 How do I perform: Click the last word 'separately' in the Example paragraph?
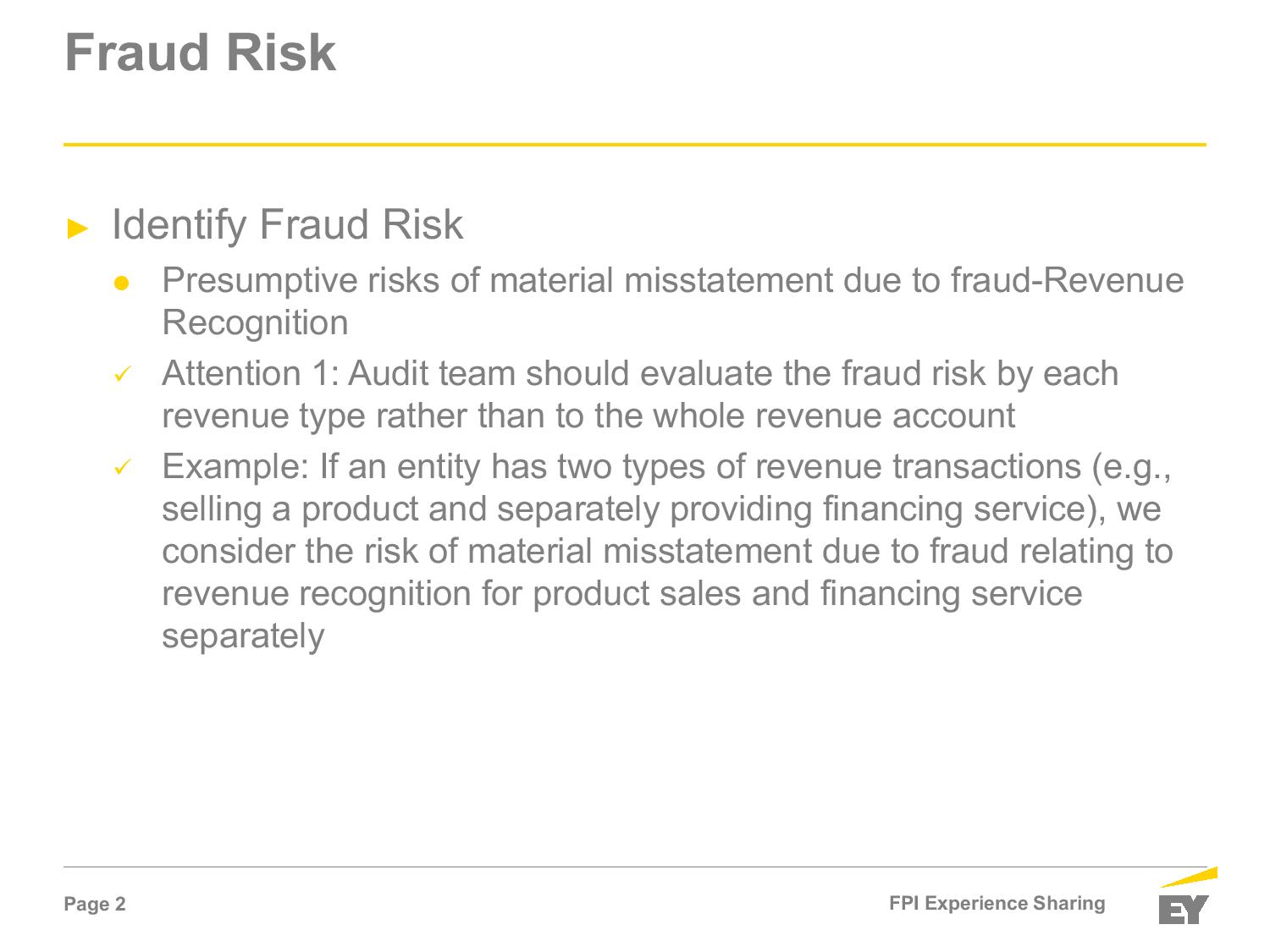(x=243, y=636)
